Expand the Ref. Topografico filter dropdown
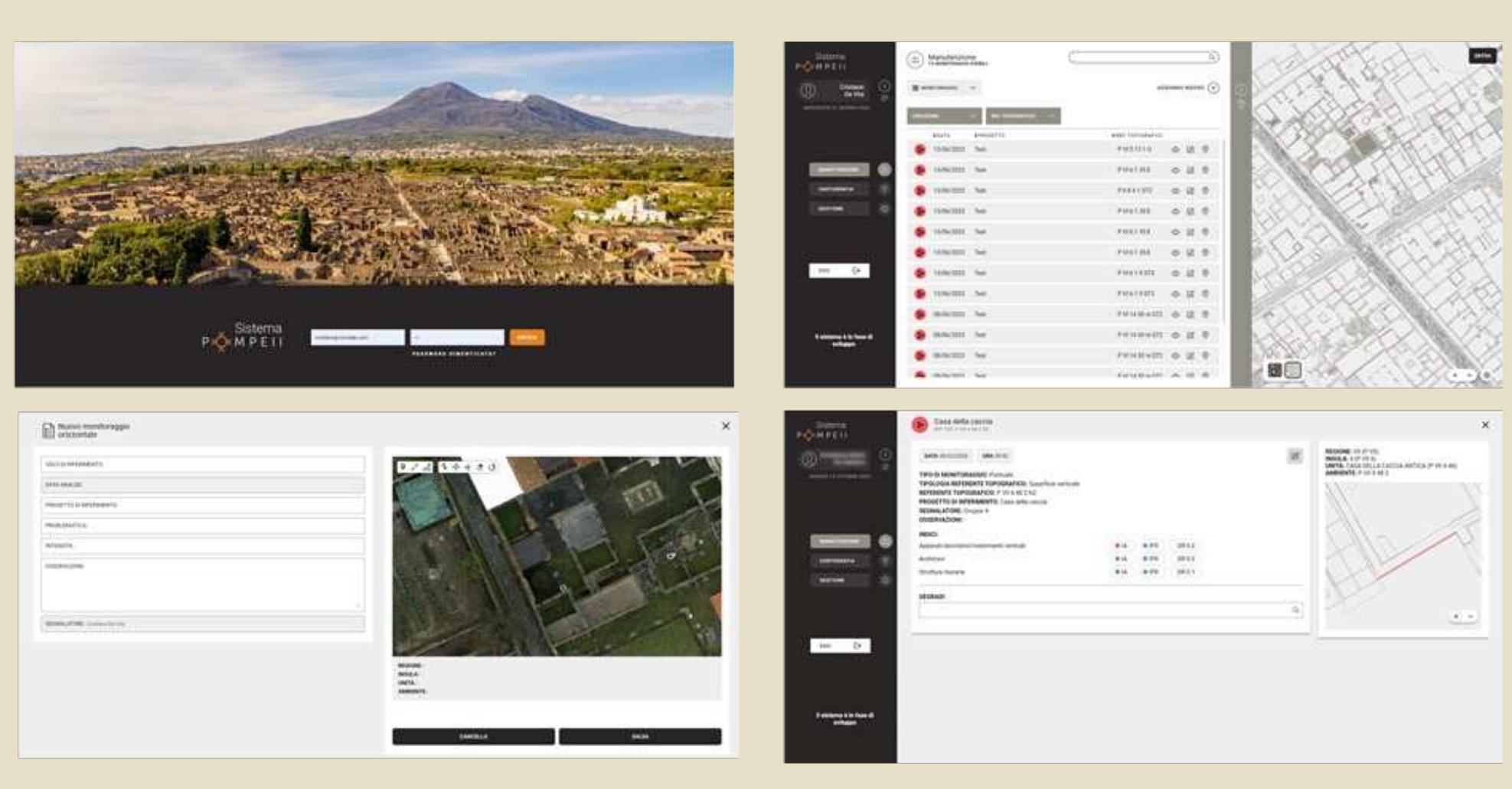This screenshot has height=789, width=1512. point(1024,116)
